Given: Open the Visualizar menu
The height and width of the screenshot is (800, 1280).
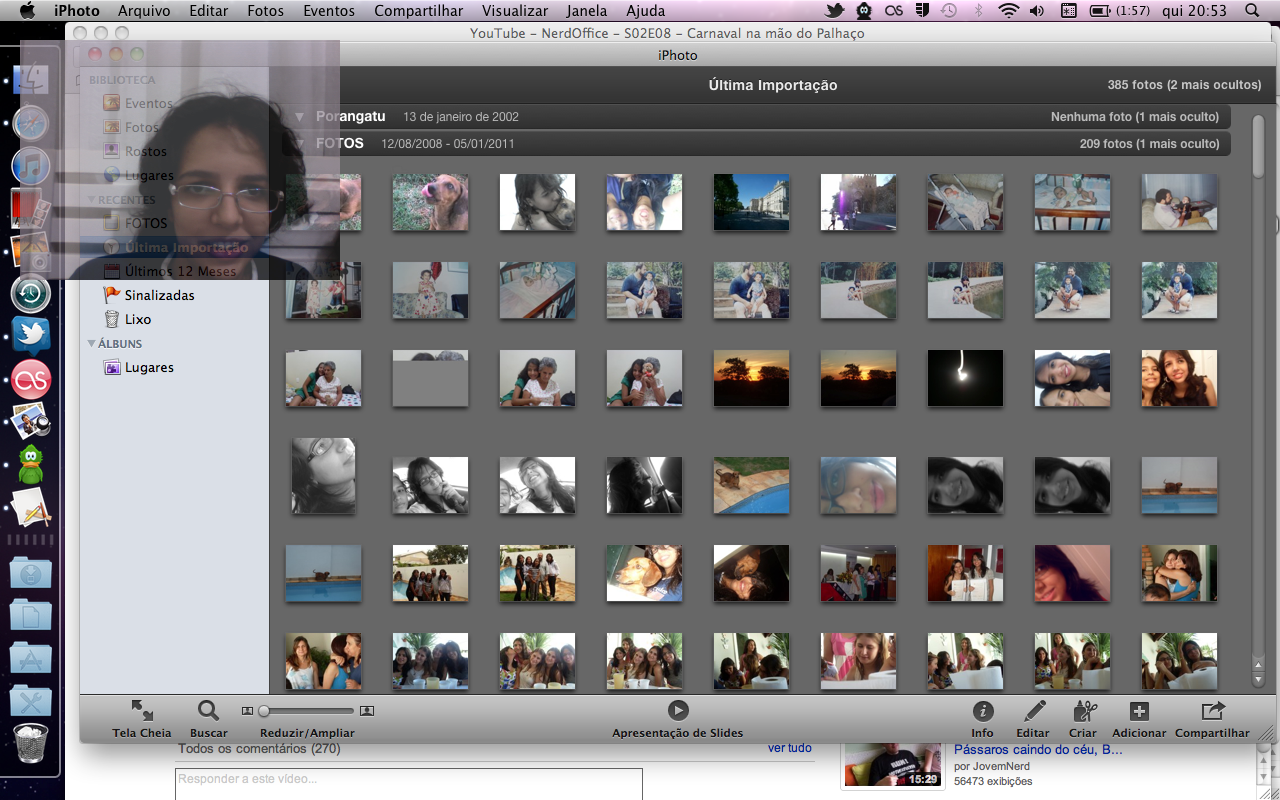Looking at the screenshot, I should 515,11.
